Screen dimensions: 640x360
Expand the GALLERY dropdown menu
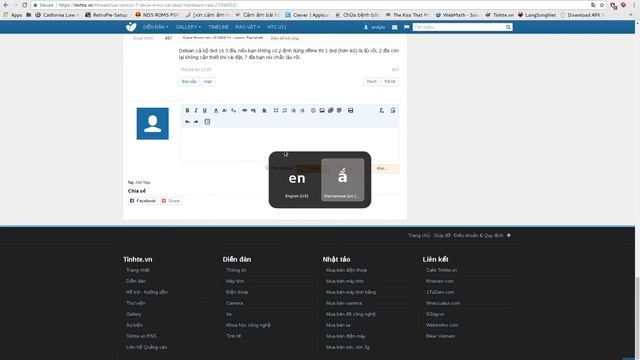[188, 27]
